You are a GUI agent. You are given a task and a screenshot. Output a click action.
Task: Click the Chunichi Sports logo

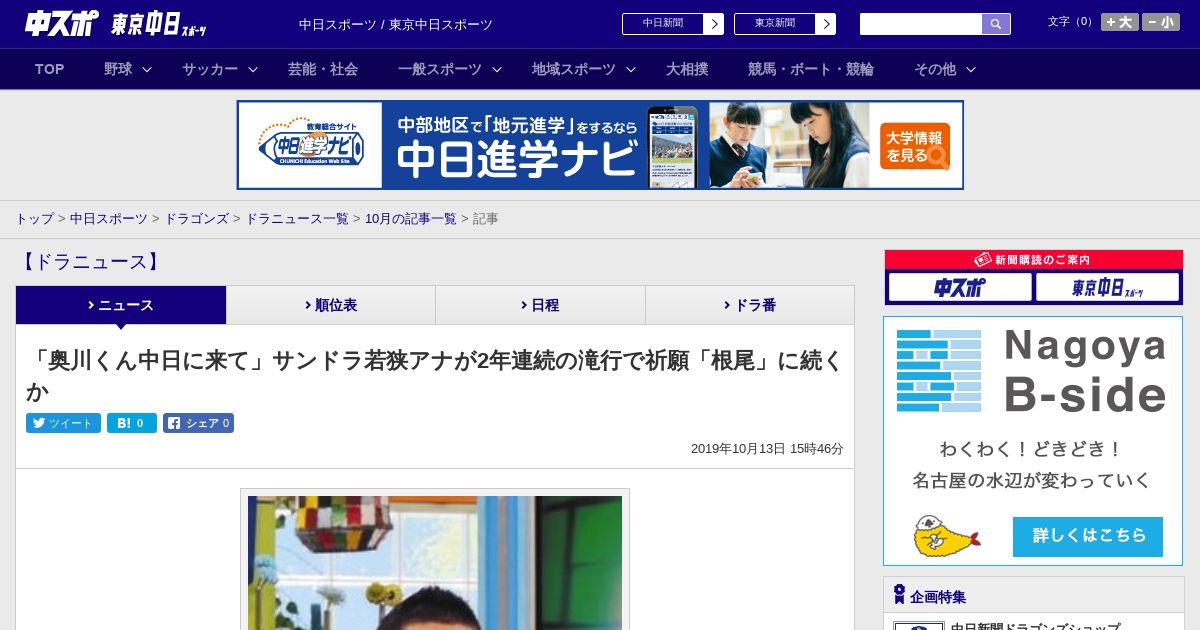click(x=61, y=24)
